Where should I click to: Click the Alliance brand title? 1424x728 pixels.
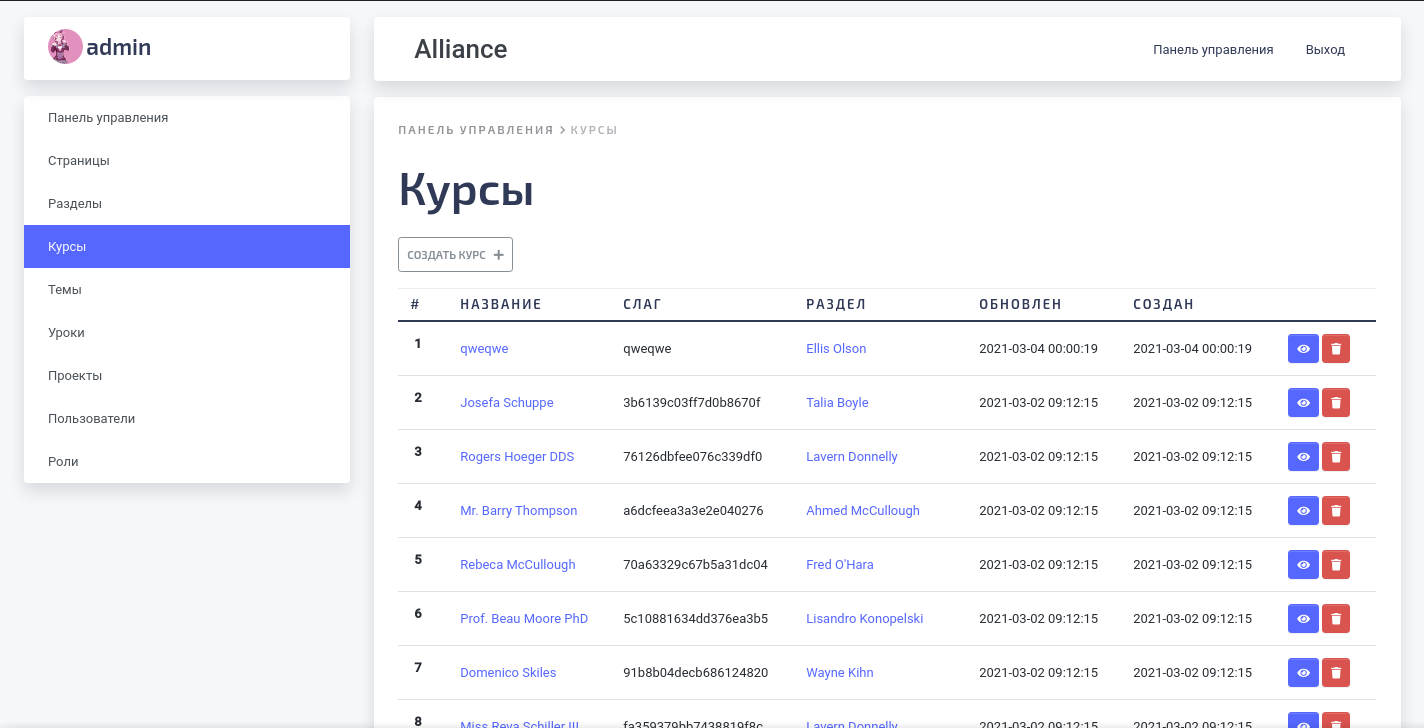point(460,49)
